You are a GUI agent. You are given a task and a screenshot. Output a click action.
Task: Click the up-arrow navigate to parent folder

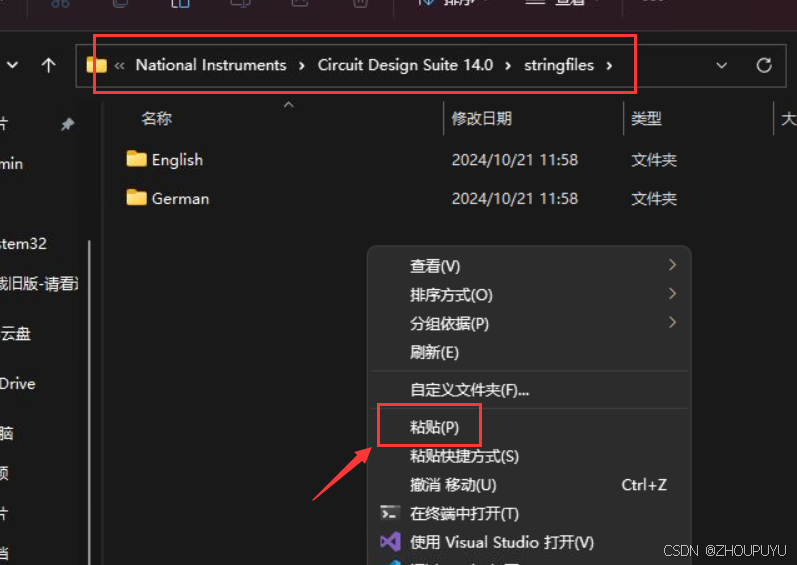(x=48, y=65)
